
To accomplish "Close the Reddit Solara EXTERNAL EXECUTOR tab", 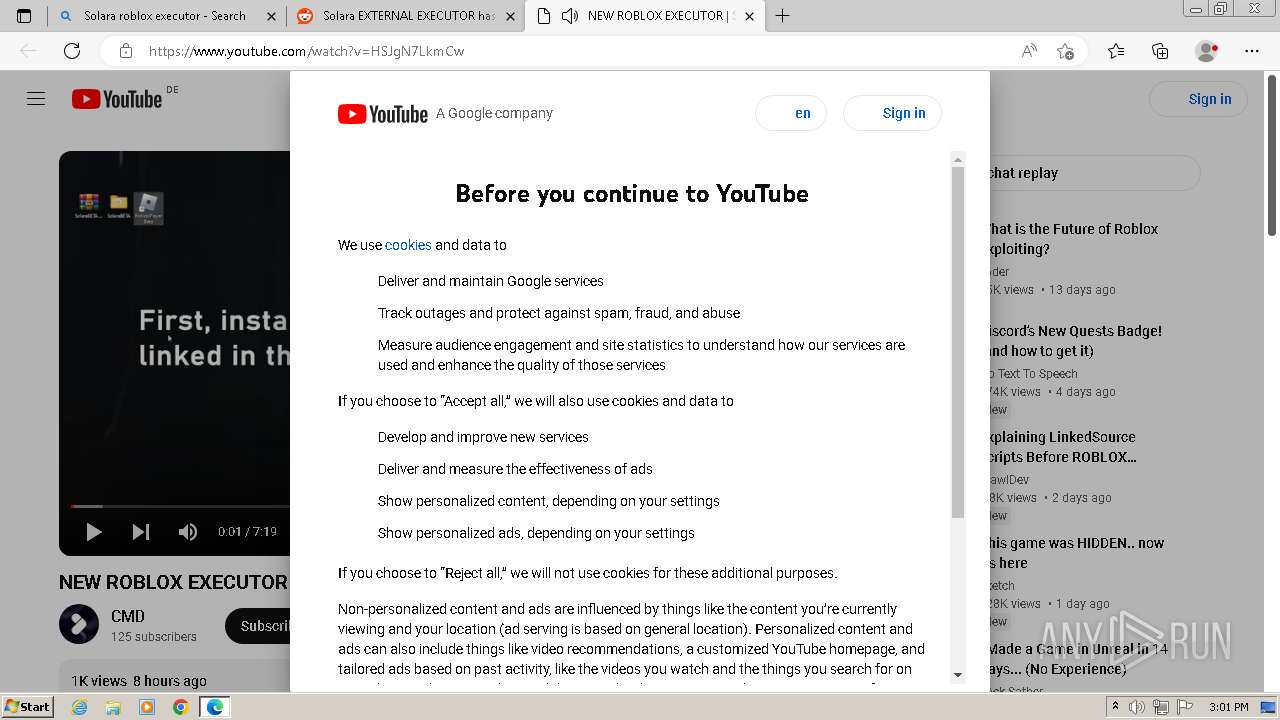I will coord(510,16).
